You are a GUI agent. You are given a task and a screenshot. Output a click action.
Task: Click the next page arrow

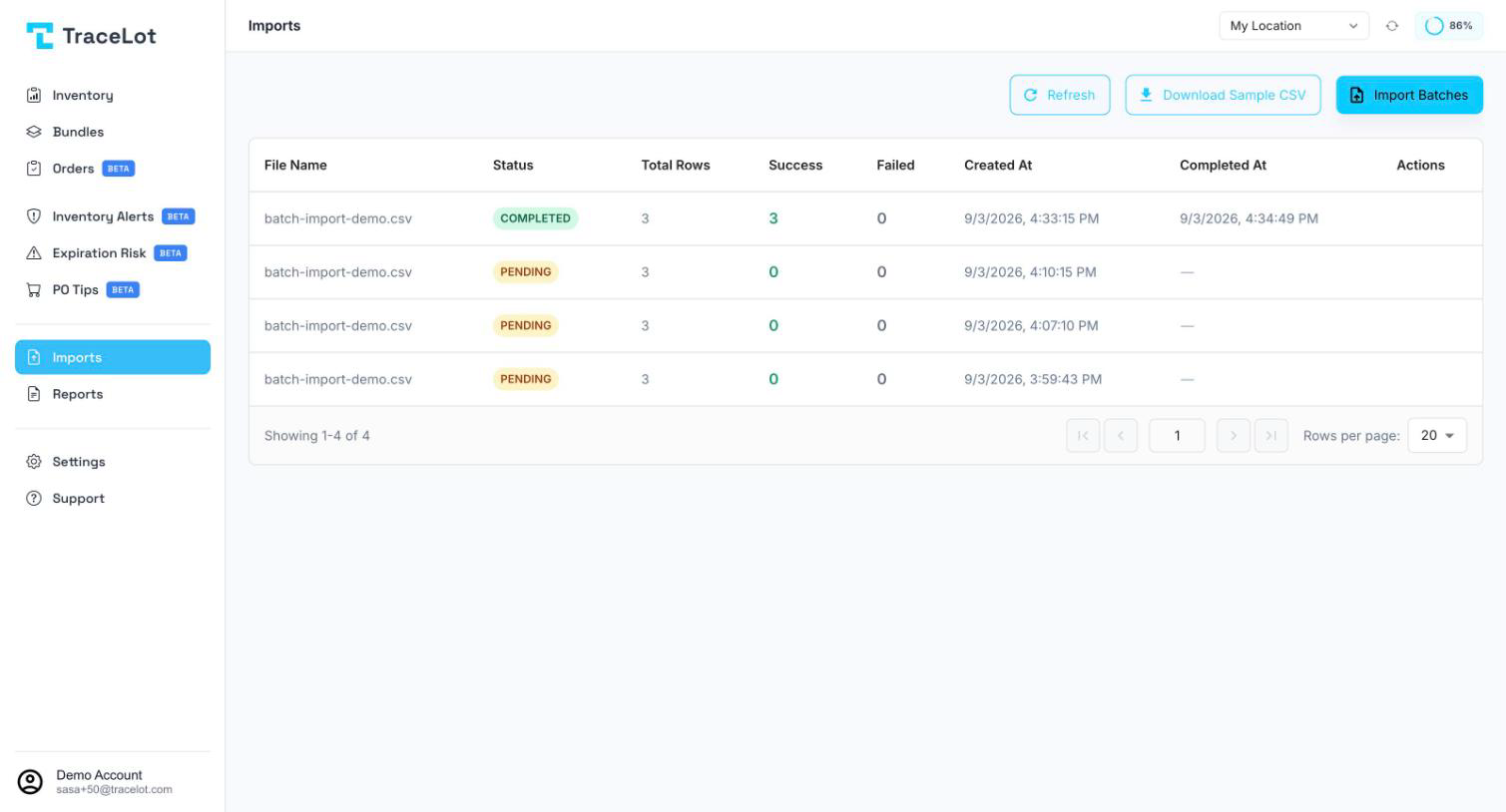pyautogui.click(x=1234, y=436)
